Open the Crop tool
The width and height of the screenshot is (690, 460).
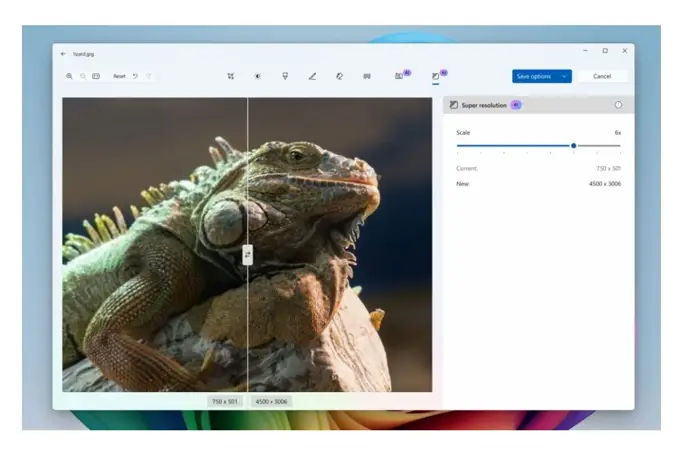231,76
